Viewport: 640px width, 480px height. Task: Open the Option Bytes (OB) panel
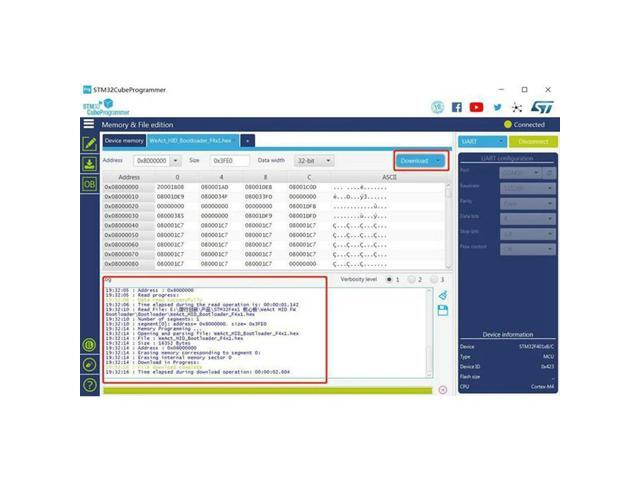click(89, 185)
